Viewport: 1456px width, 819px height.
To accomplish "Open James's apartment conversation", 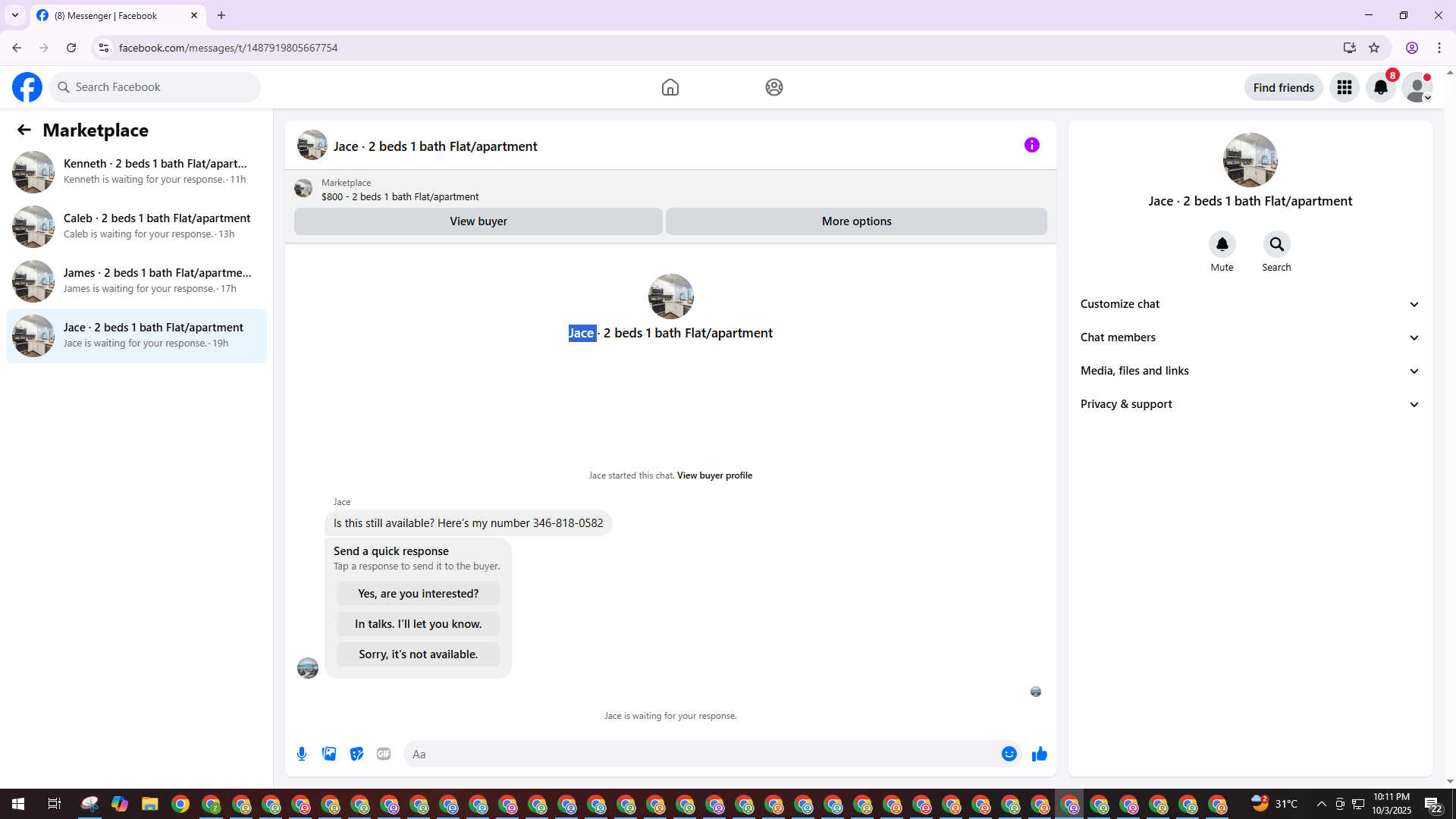I will tap(136, 281).
